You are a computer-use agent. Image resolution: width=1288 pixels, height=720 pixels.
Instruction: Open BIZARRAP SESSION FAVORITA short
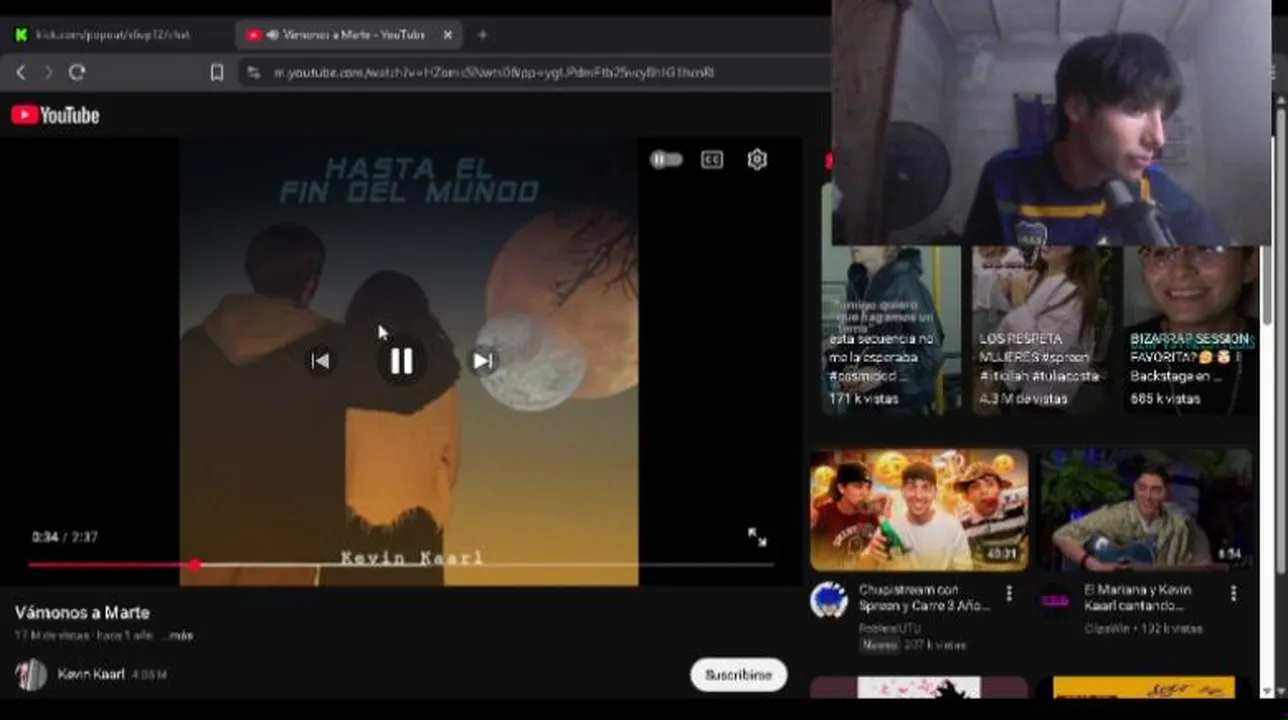coord(1190,330)
